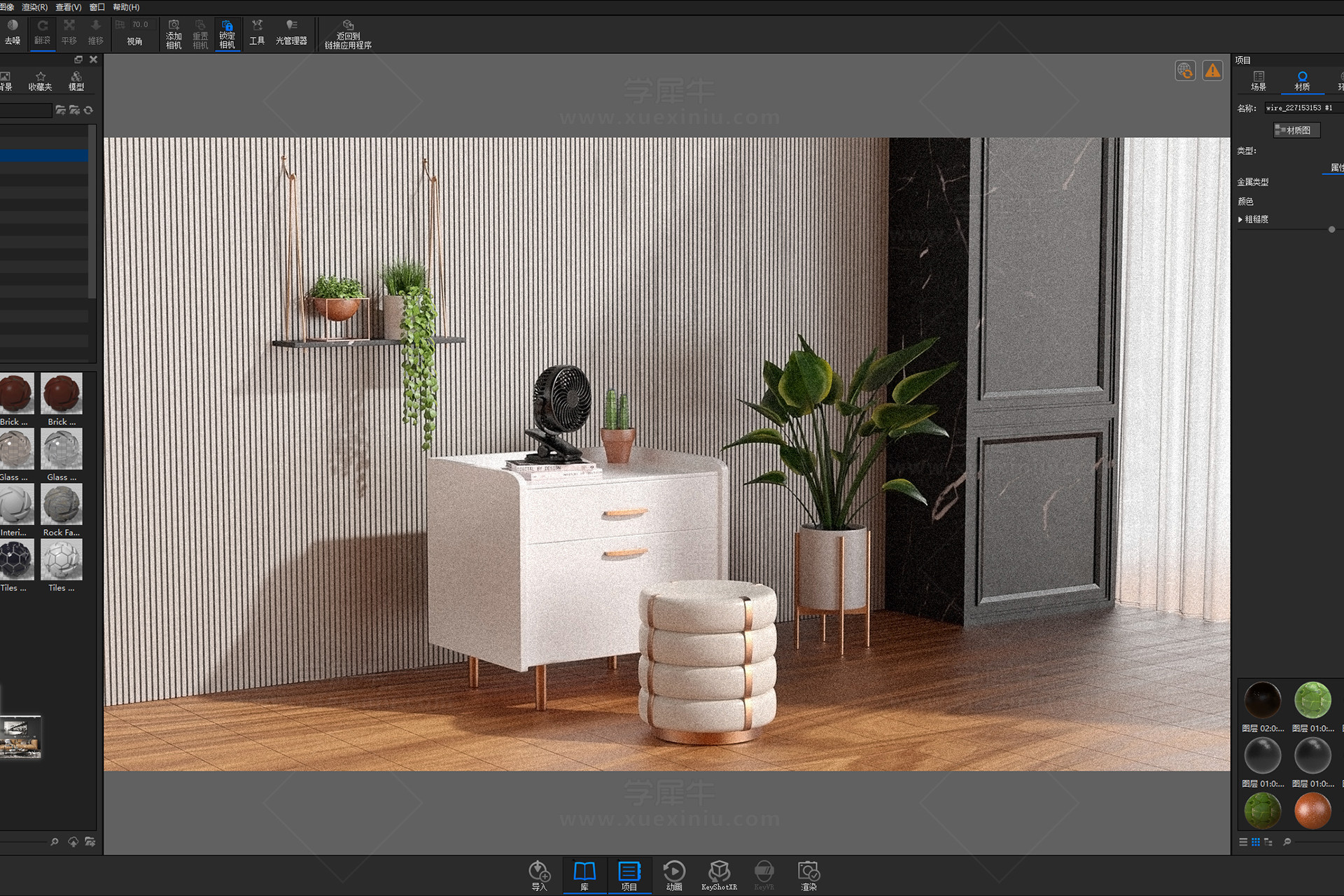Image resolution: width=1344 pixels, height=896 pixels.
Task: Click the import folder icon in library
Action: coord(74,110)
